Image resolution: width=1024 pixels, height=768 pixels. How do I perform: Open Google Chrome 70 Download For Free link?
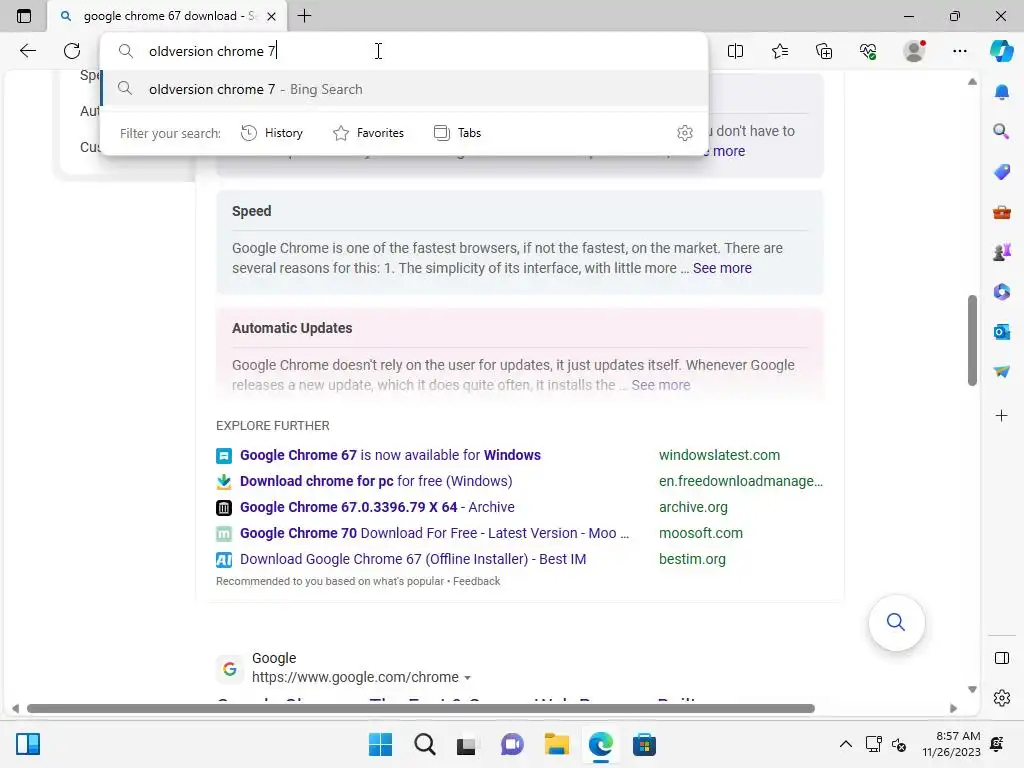point(434,534)
